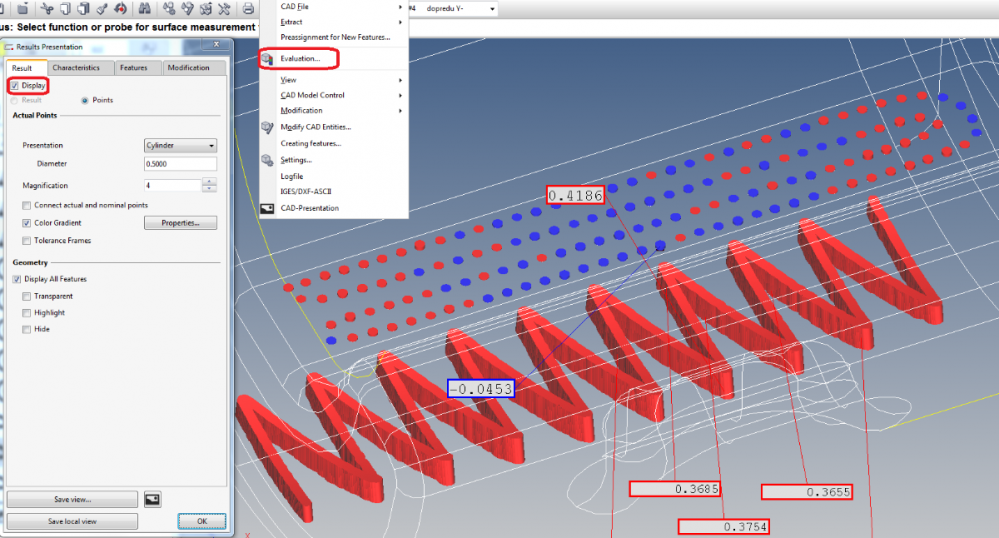Choose Creating features... from the menu

310,143
